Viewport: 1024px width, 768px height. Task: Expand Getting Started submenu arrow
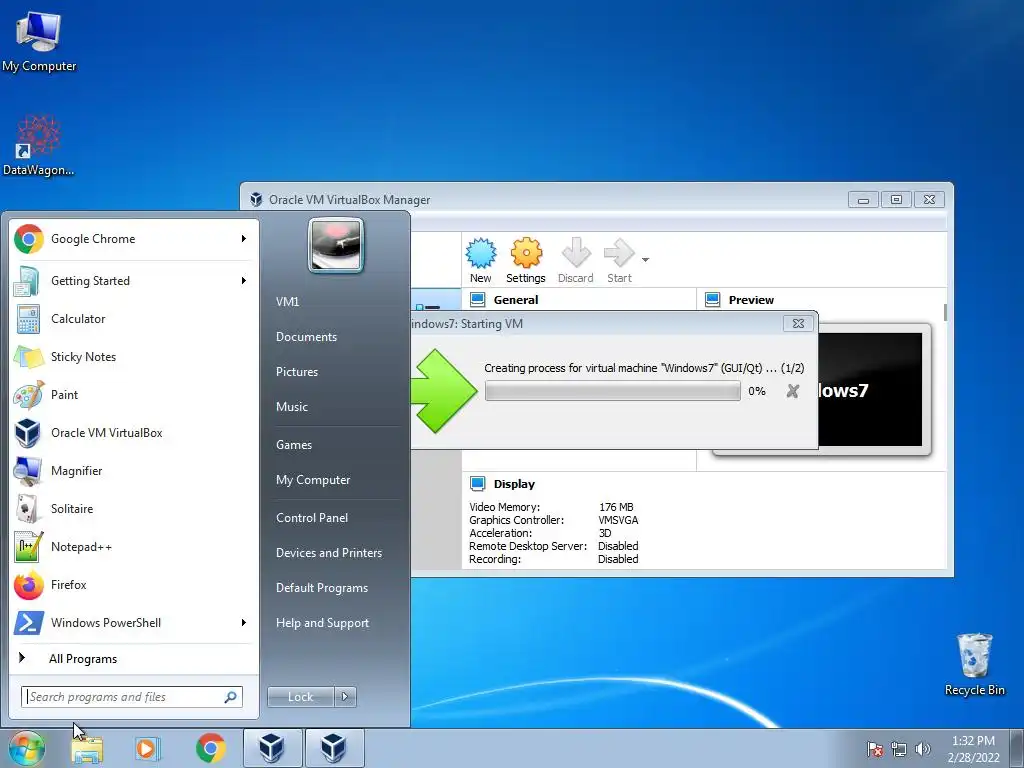click(244, 281)
